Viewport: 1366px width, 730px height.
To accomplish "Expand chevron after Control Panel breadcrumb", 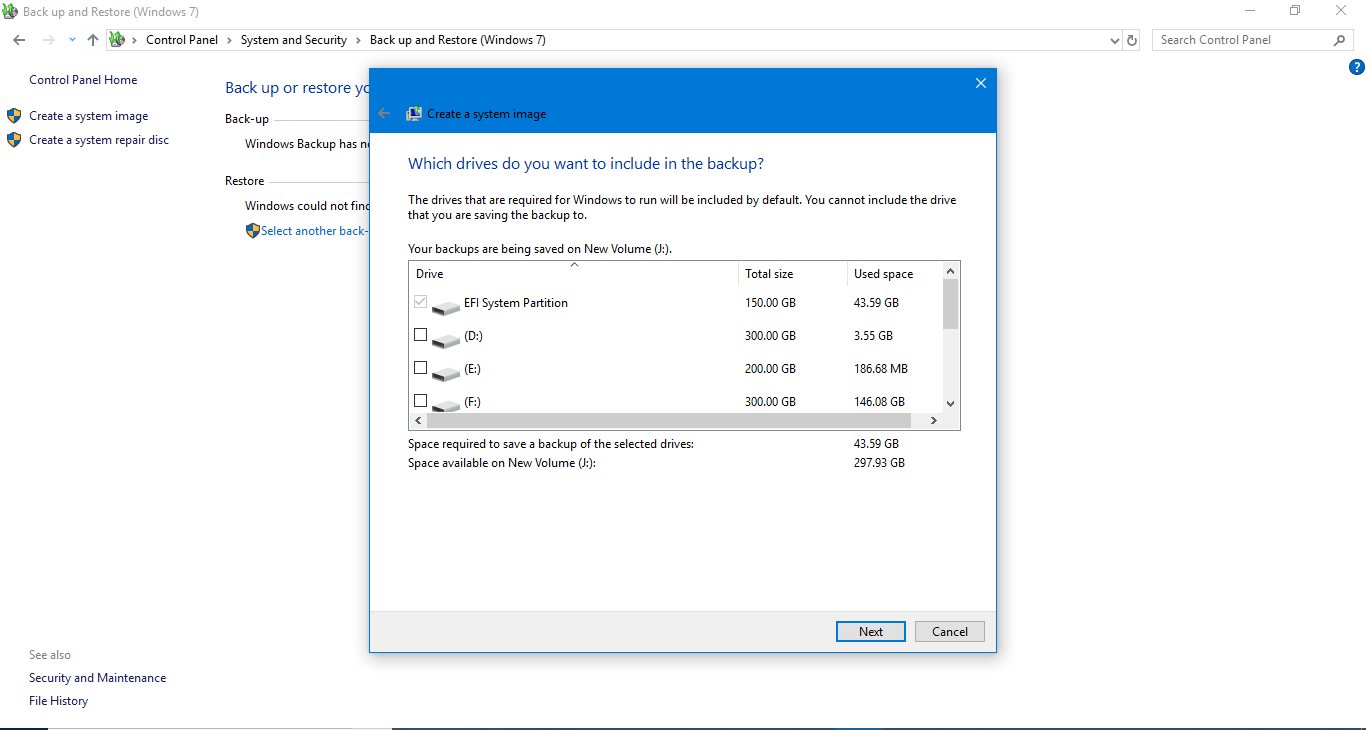I will pos(228,40).
